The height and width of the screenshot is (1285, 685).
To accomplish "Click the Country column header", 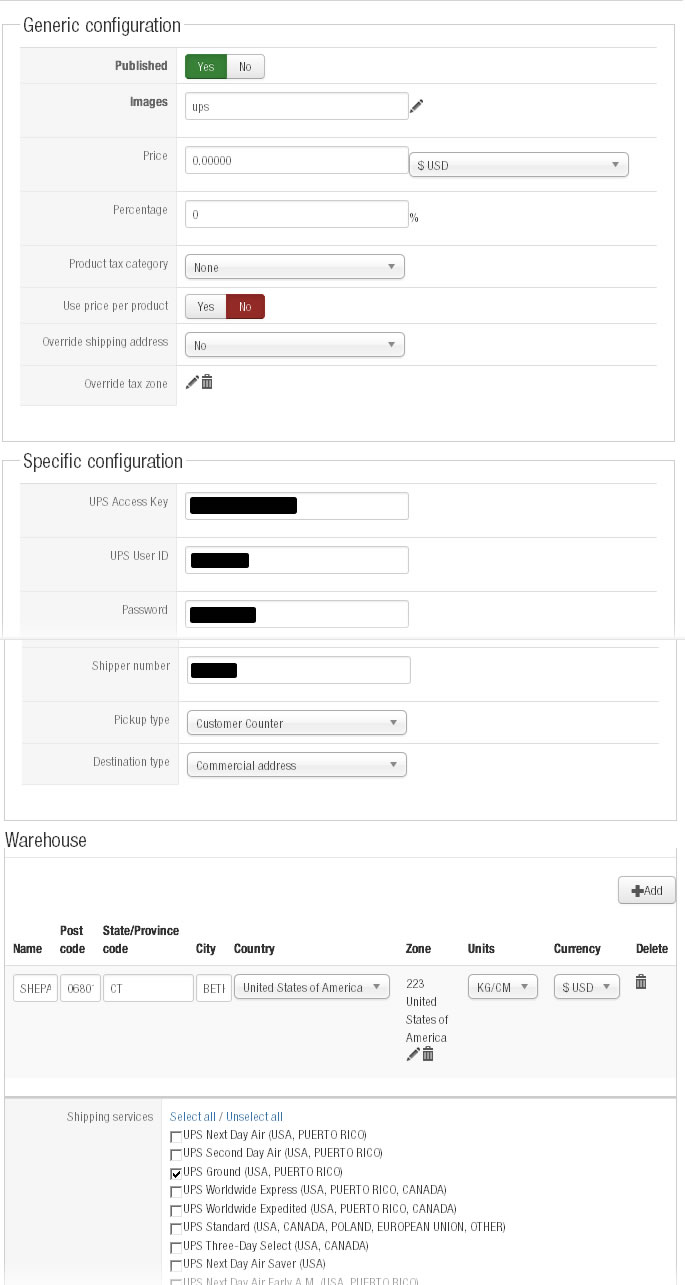I will [x=254, y=948].
